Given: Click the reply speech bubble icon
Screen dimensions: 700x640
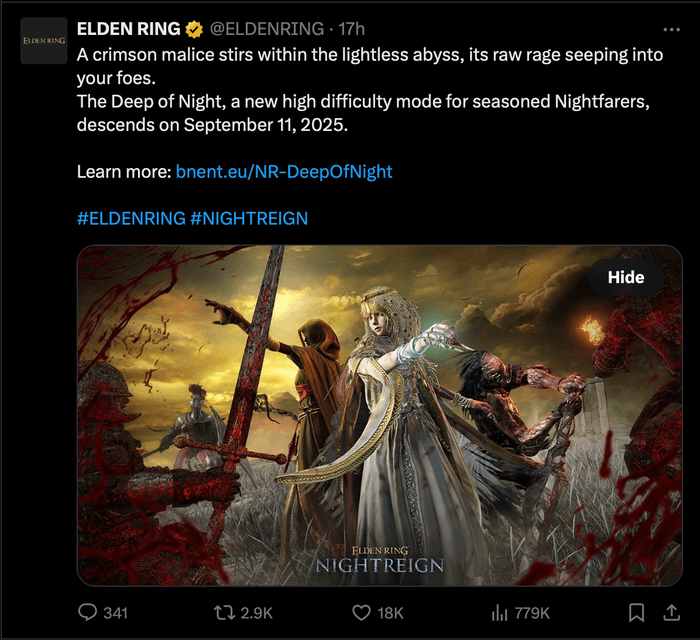Looking at the screenshot, I should coord(87,612).
